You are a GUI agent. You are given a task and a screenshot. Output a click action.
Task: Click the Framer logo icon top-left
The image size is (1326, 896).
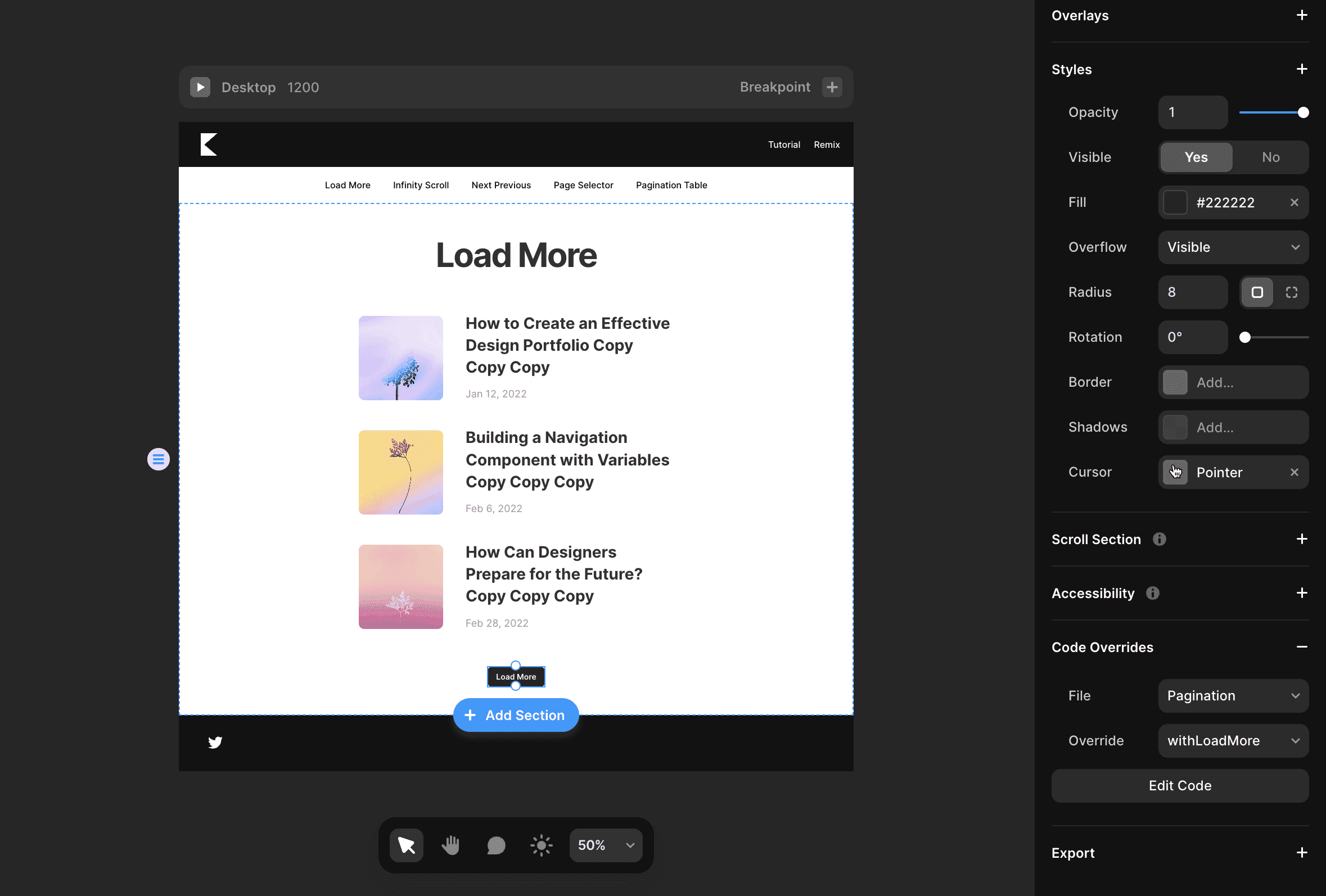(x=209, y=143)
